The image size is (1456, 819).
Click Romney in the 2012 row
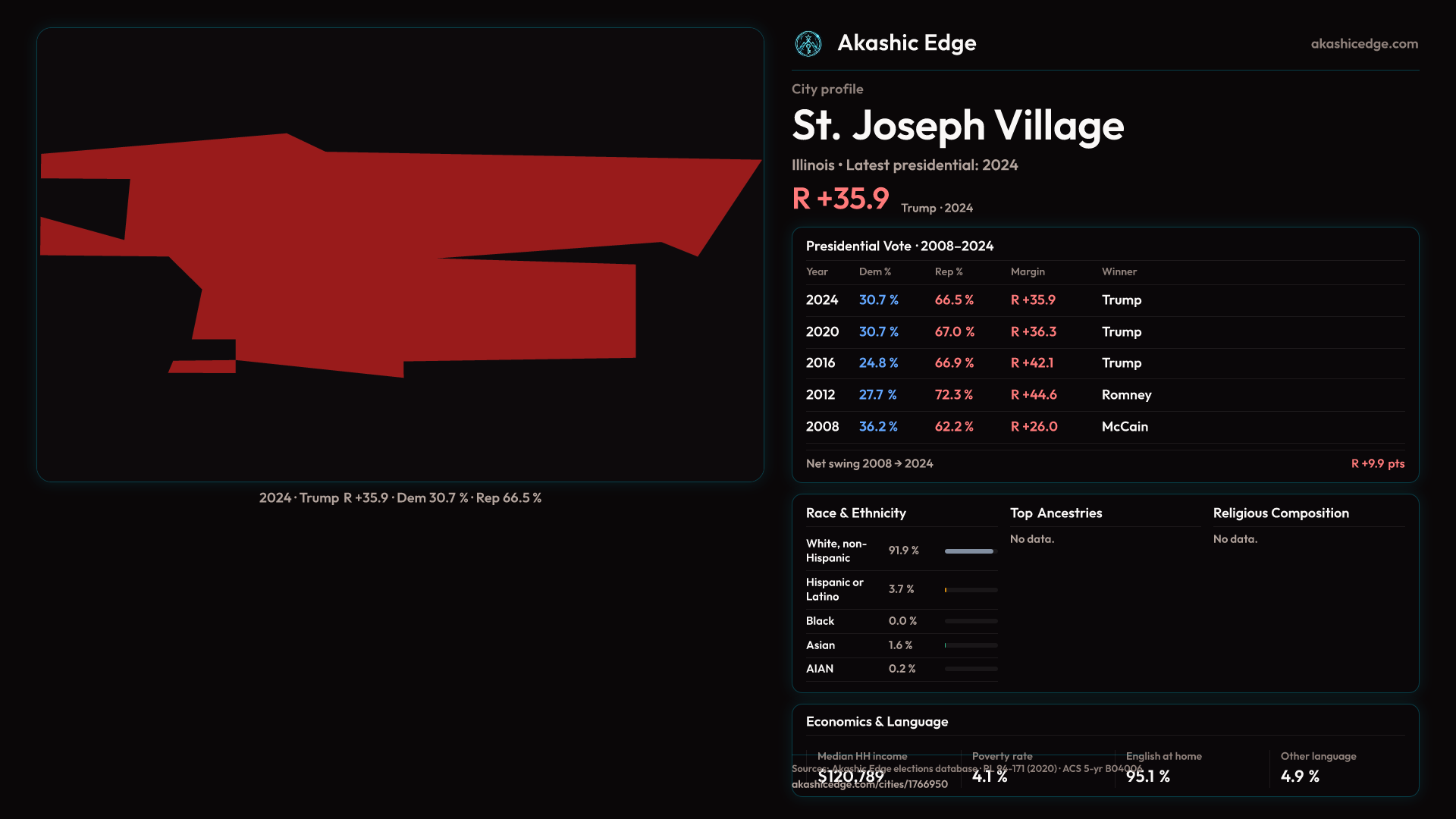click(x=1125, y=395)
